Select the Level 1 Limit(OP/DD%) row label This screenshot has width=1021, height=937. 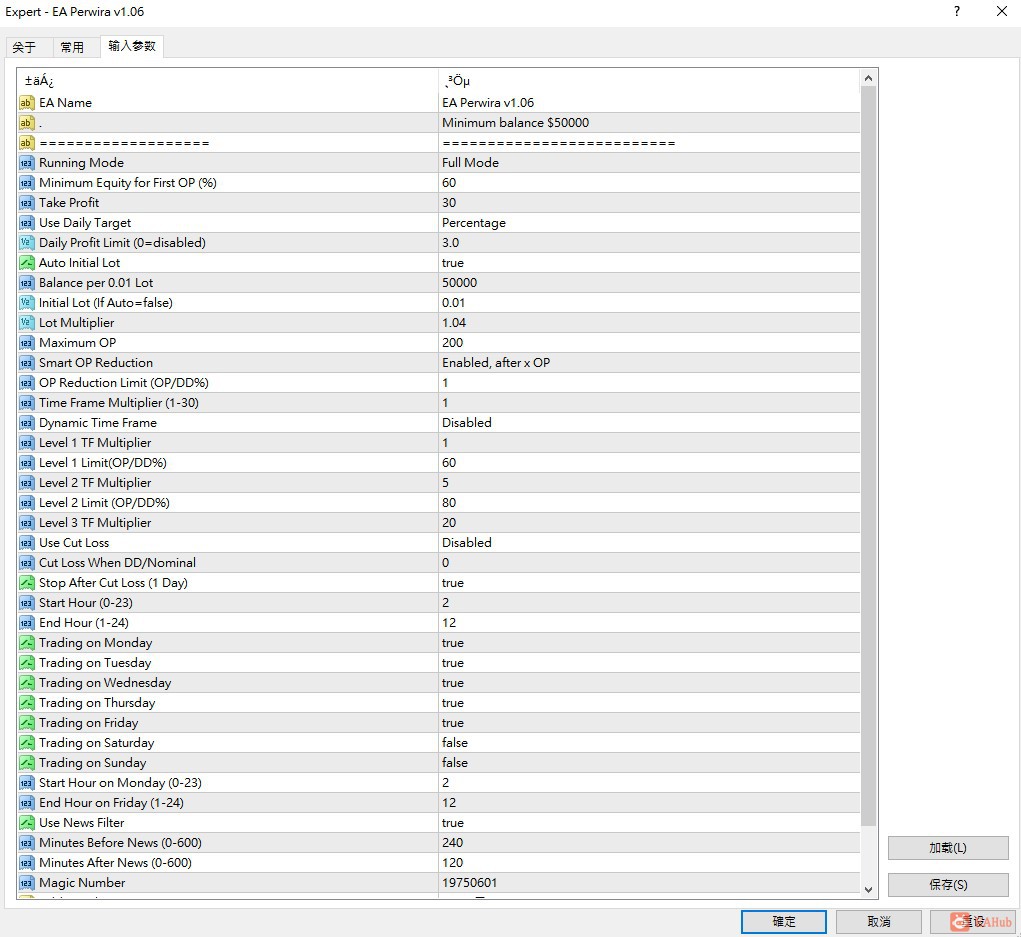103,463
